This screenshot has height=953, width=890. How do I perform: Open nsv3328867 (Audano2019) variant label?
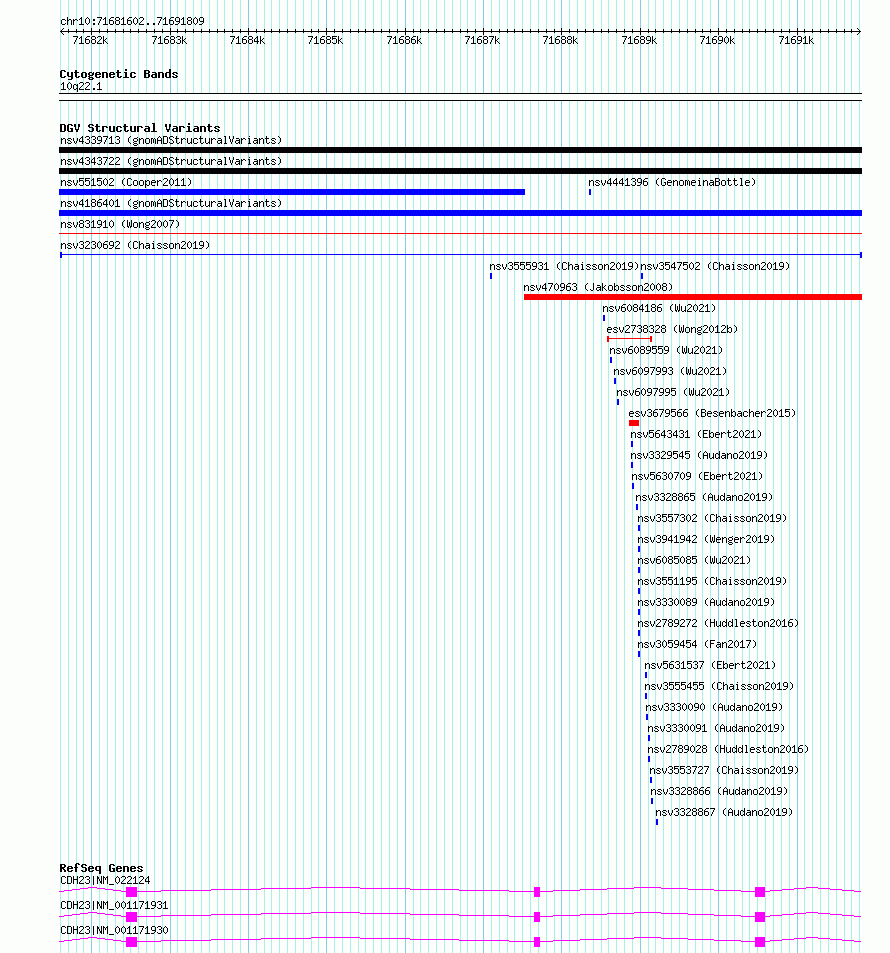click(x=723, y=812)
